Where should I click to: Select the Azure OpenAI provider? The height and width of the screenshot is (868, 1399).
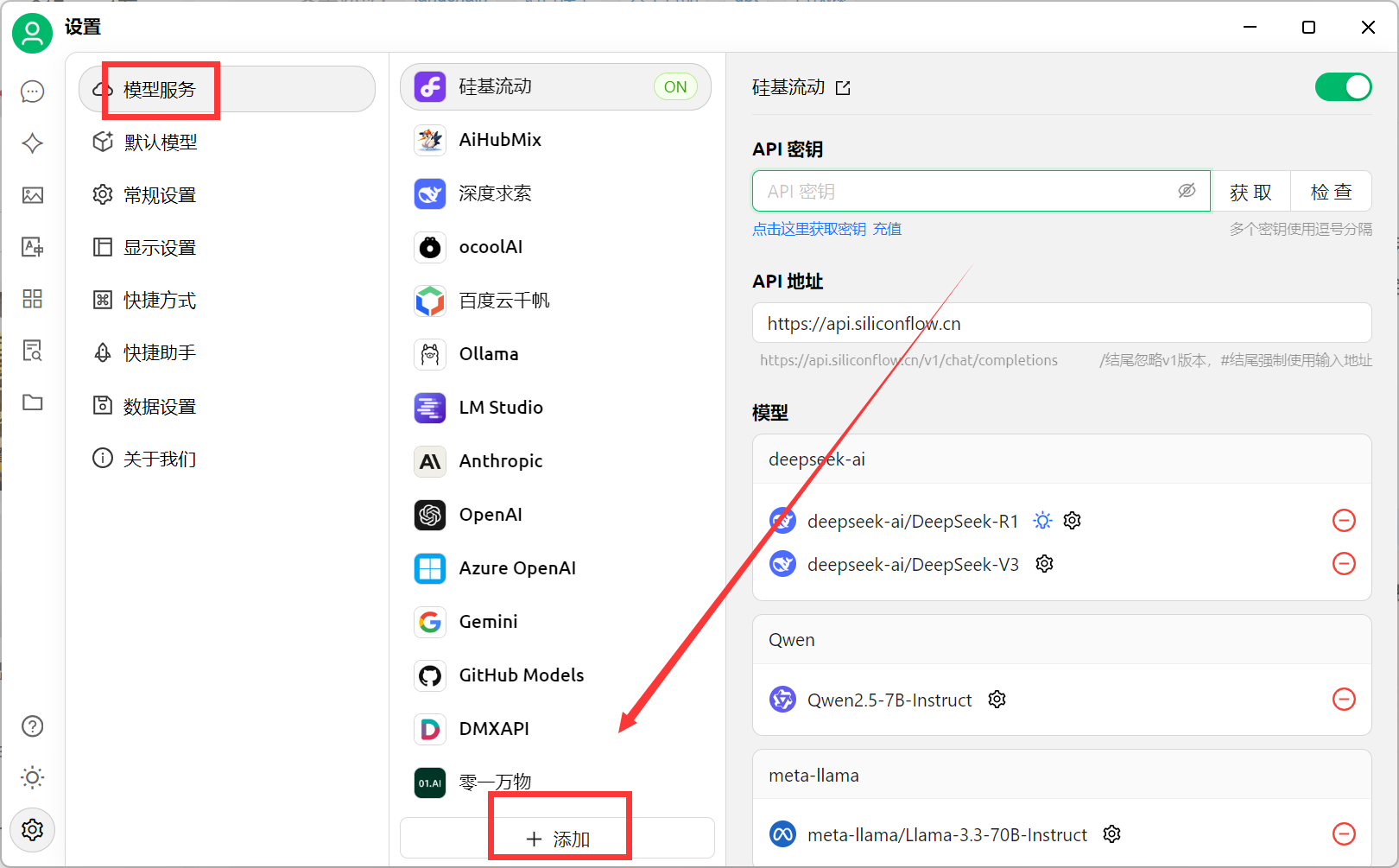click(555, 568)
